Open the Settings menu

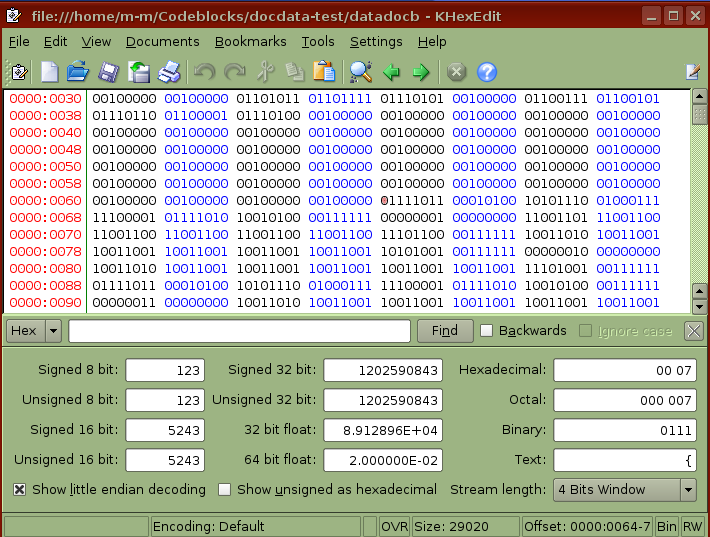pyautogui.click(x=376, y=42)
